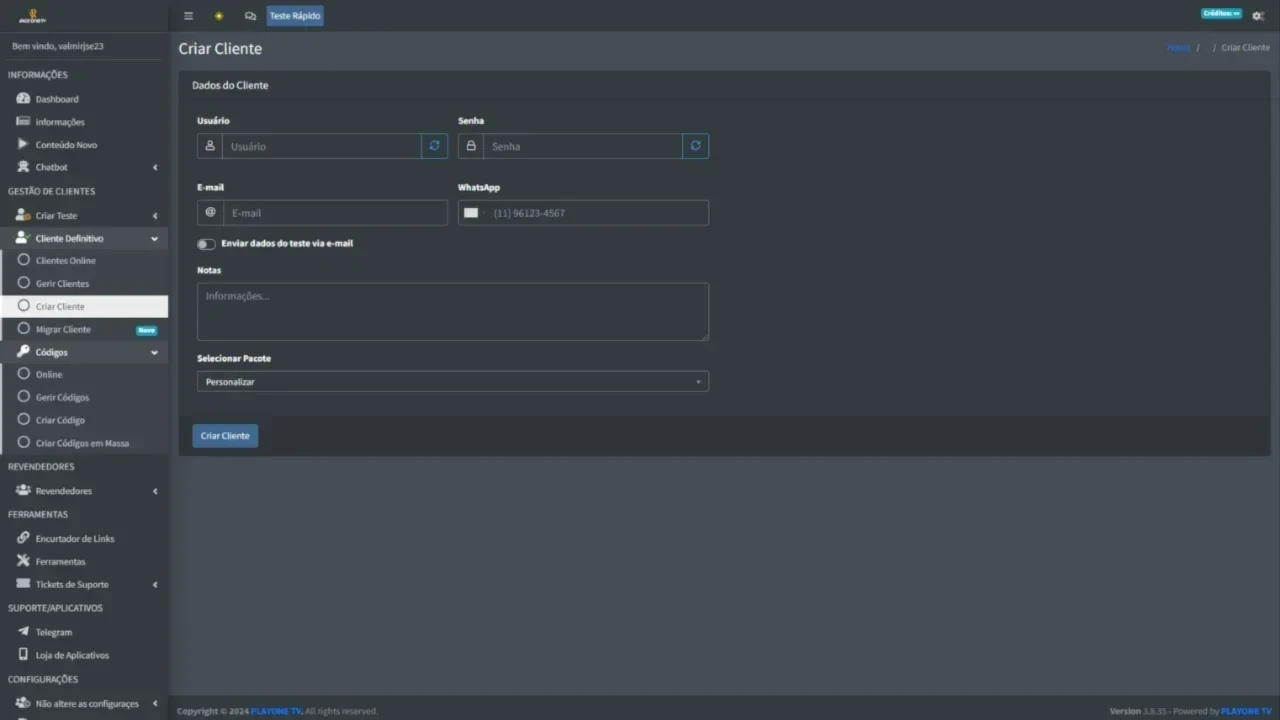
Task: Enable Enviar dados do teste via e-mail
Action: 207,244
